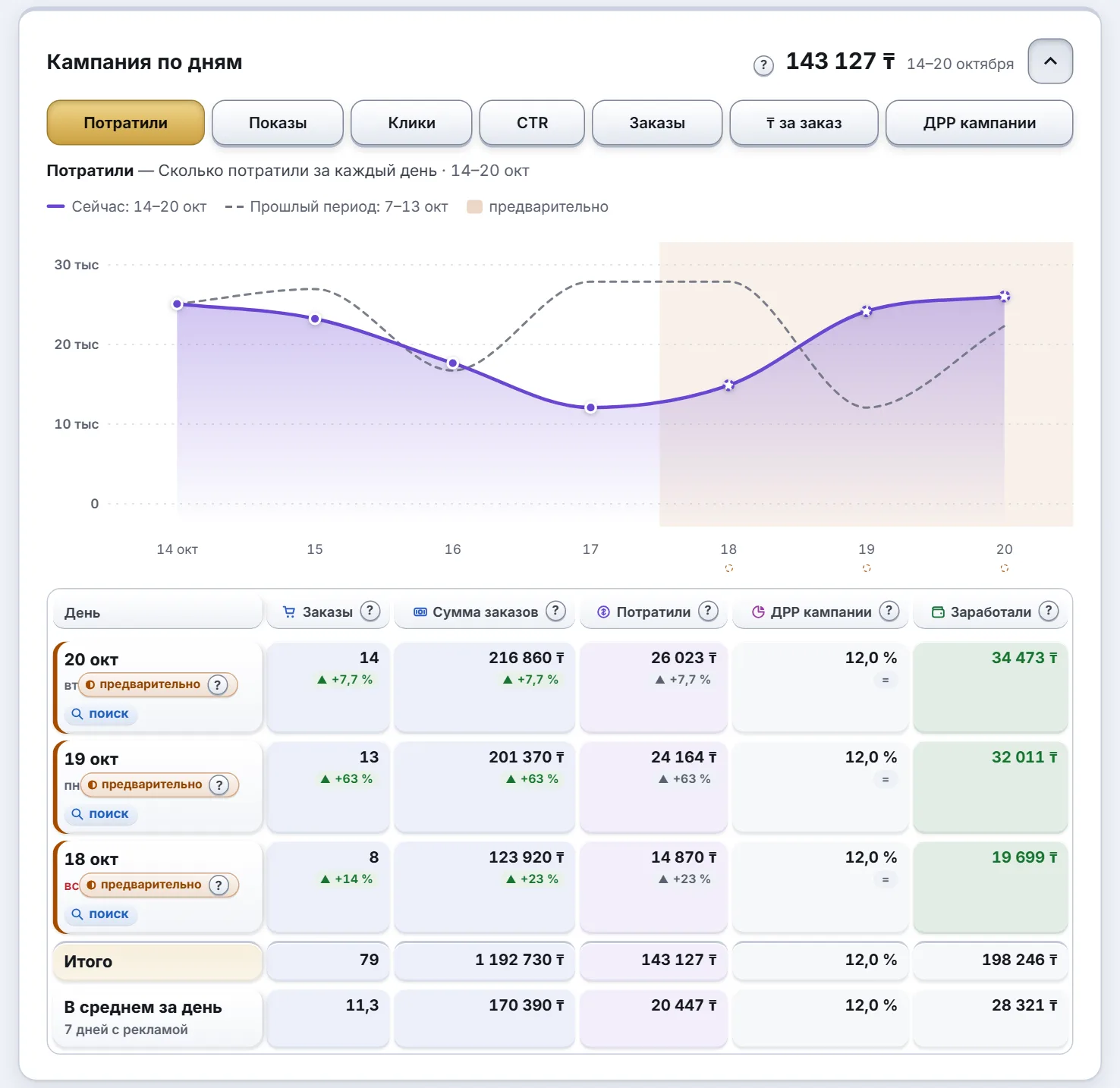Click the help icon beside the 143 127 ₸ total
The width and height of the screenshot is (1120, 1088).
[x=763, y=65]
